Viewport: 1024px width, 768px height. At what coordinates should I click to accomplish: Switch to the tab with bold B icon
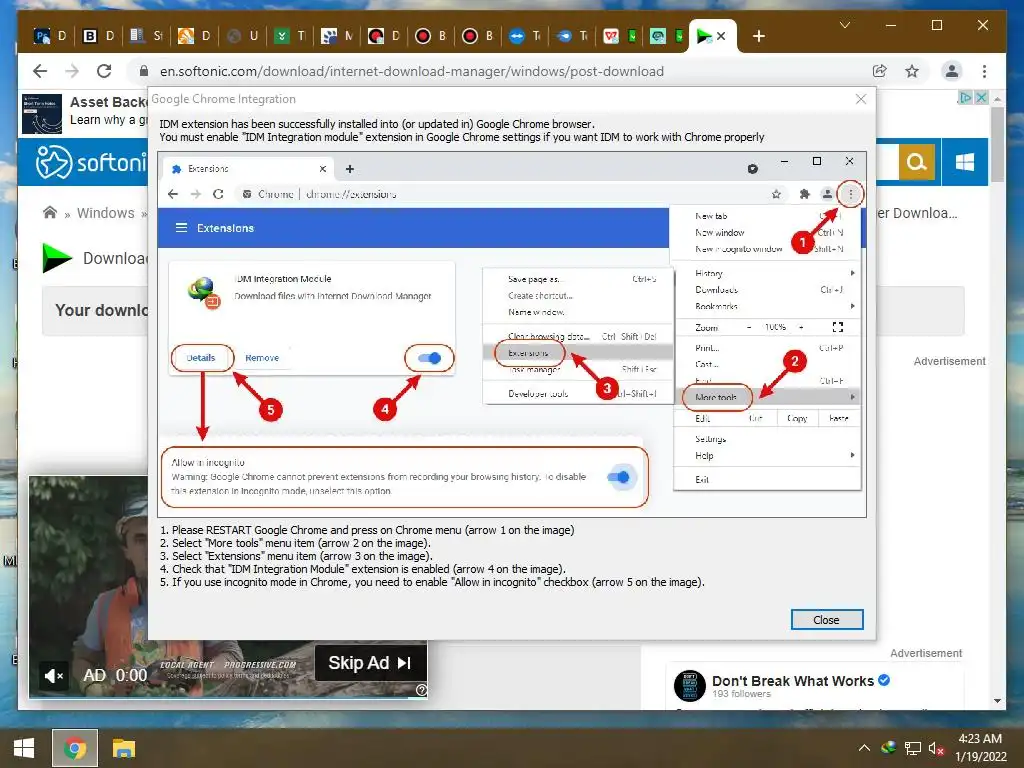click(98, 36)
